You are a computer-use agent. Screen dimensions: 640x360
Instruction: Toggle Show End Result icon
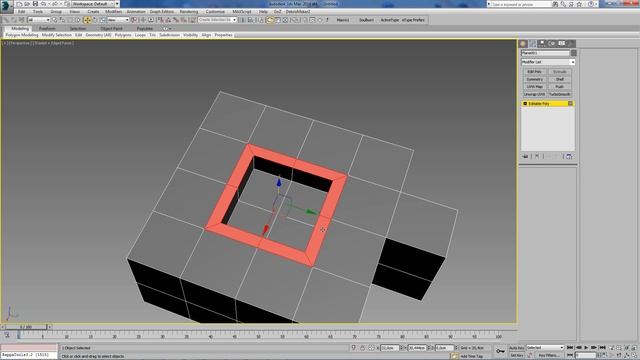click(537, 156)
